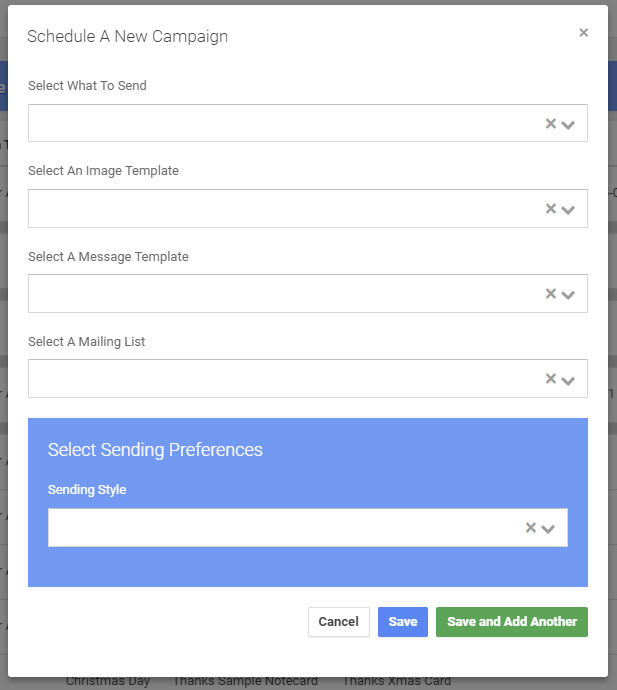Click the Select Sending Preferences heading
Screen dimensions: 617x690
pos(155,450)
